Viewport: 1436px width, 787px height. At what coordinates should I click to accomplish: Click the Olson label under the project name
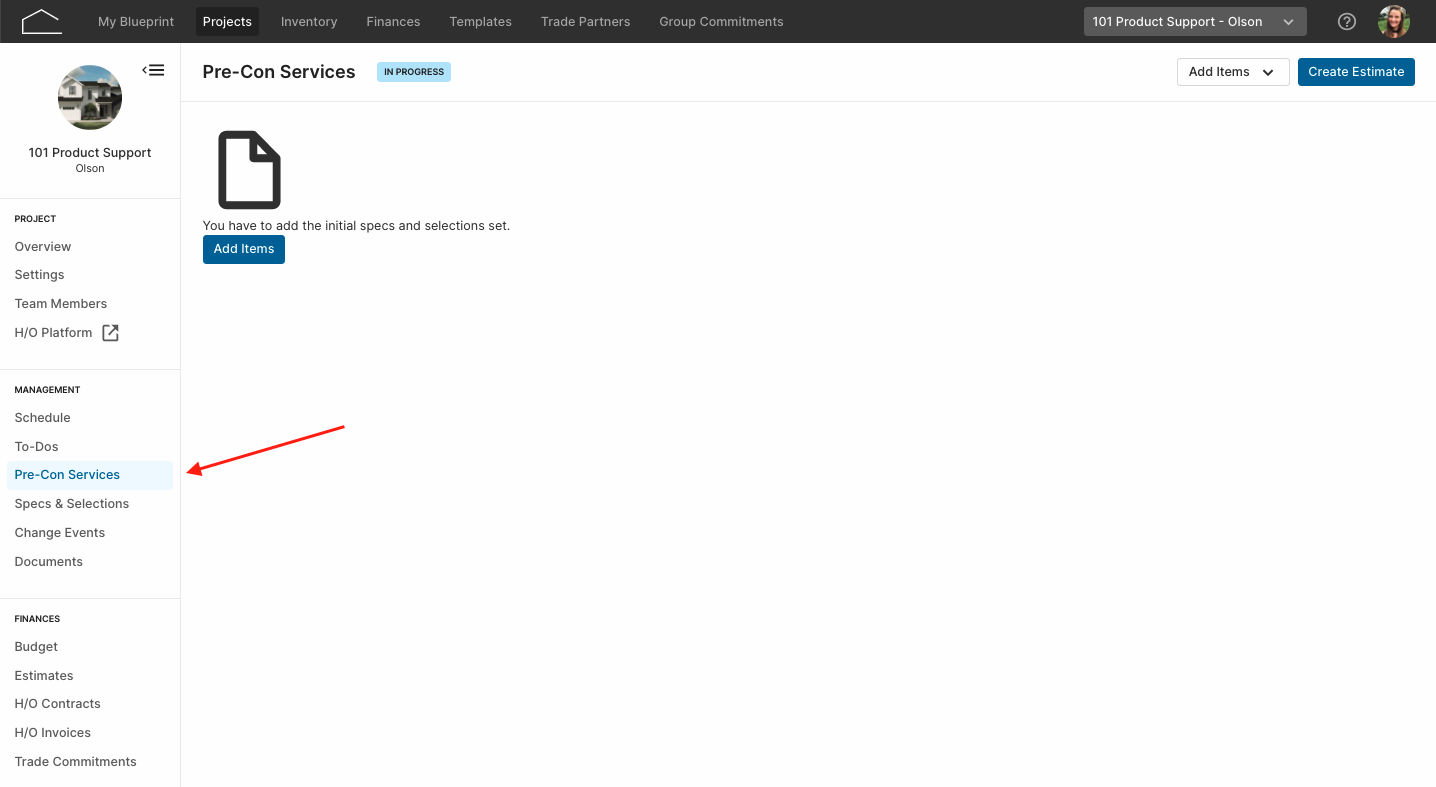click(x=90, y=169)
